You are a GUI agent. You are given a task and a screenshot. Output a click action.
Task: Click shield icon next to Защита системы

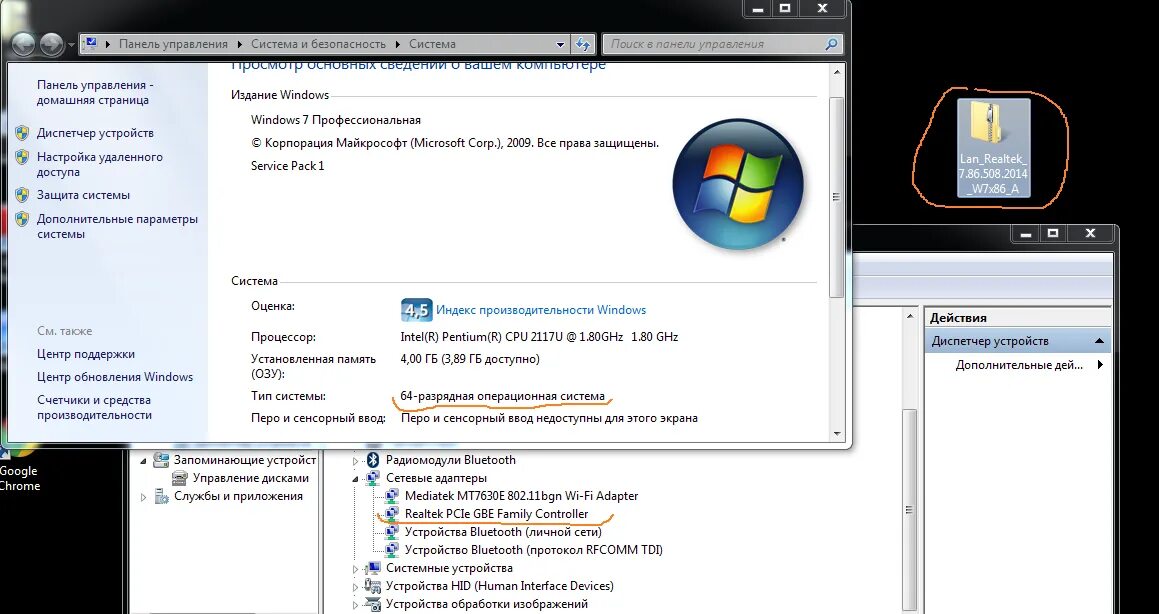(22, 196)
